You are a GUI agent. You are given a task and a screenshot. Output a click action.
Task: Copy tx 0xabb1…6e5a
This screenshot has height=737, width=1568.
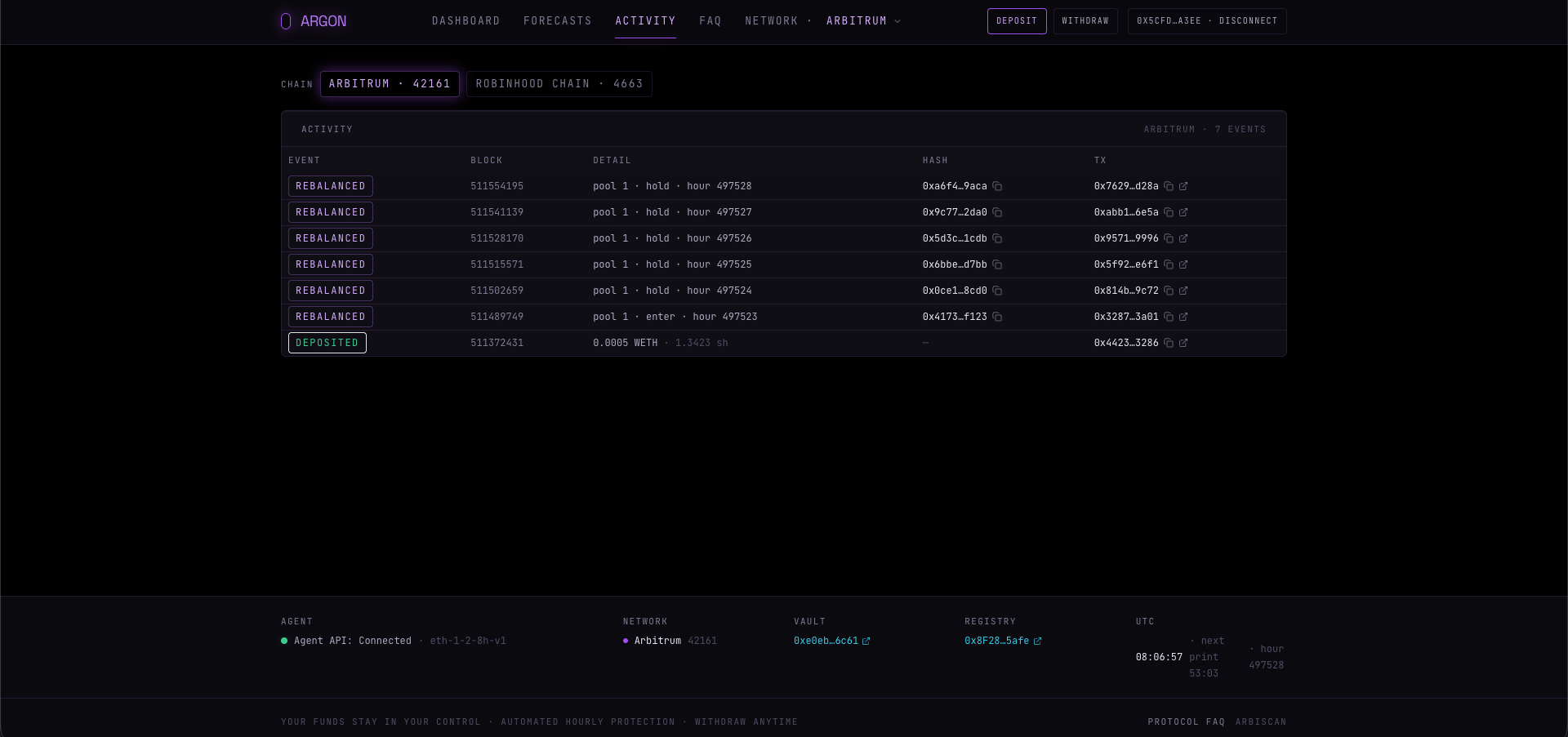1169,212
